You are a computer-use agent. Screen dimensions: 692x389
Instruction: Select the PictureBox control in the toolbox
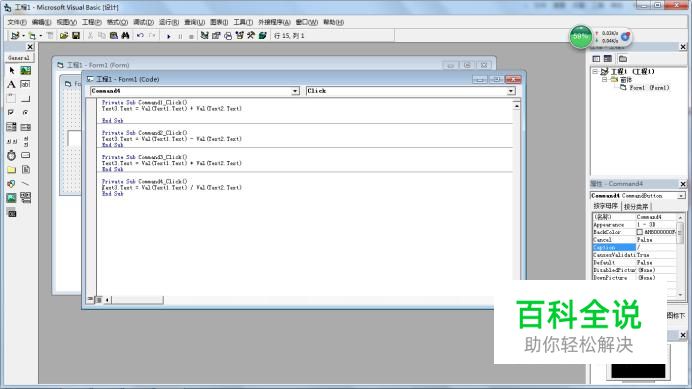pyautogui.click(x=26, y=70)
